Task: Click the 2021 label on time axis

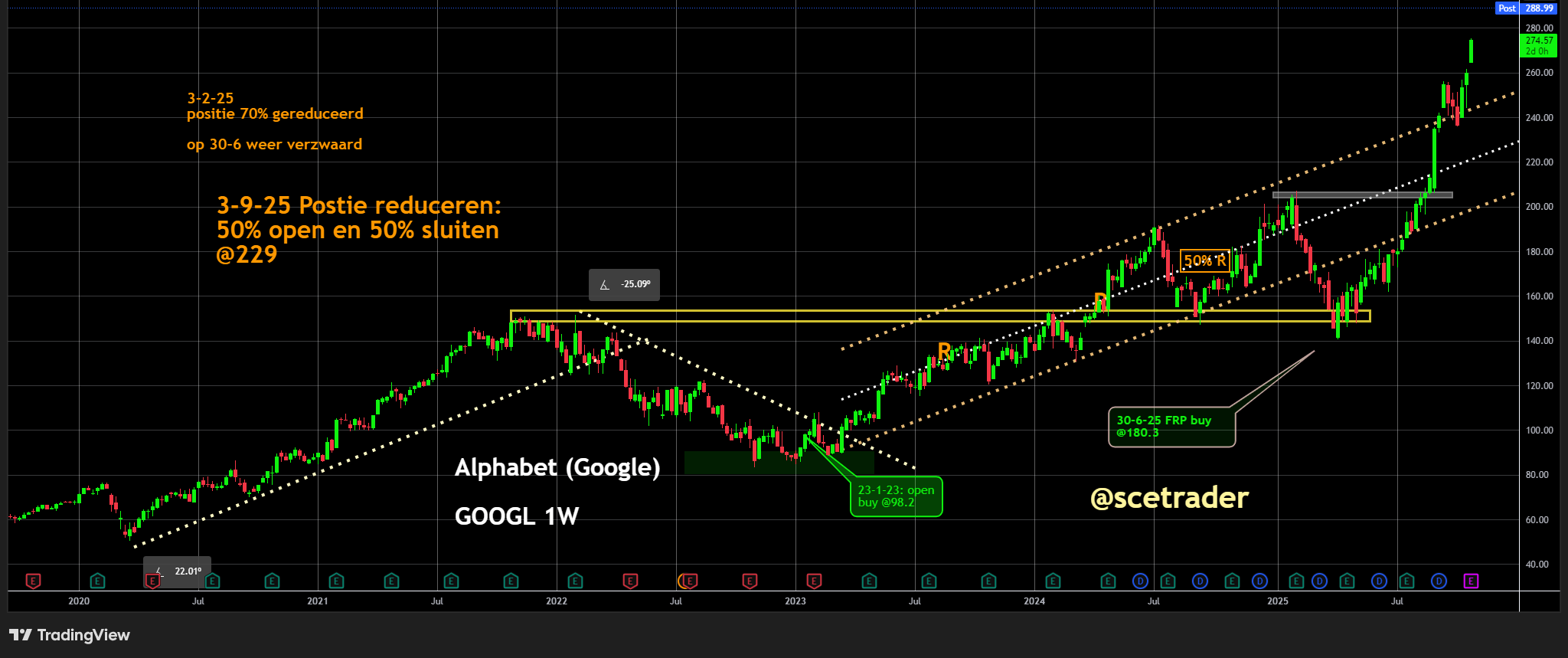Action: (x=318, y=601)
